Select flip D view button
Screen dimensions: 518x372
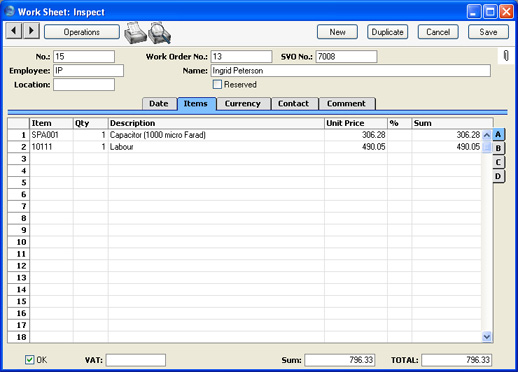coord(498,176)
